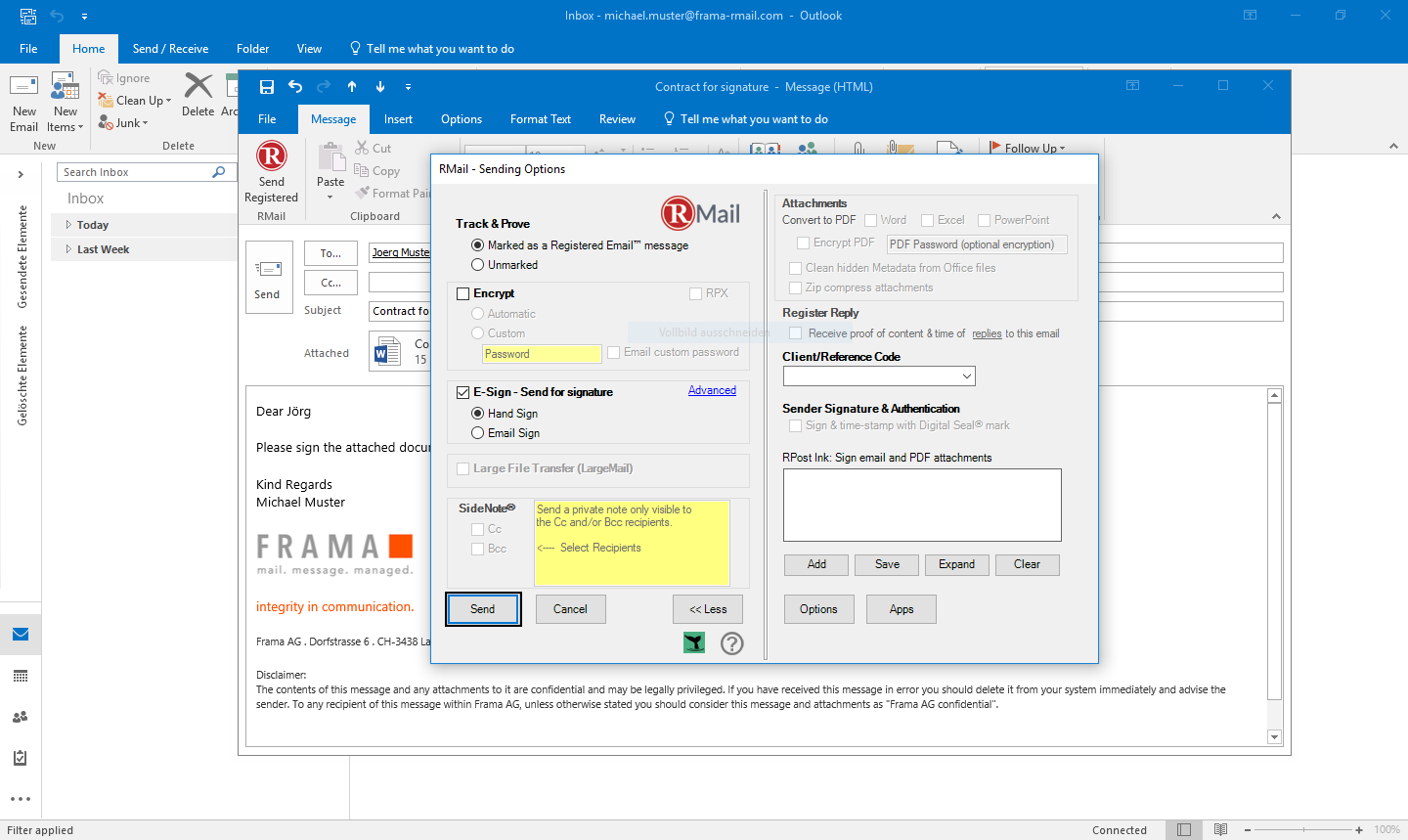Viewport: 1408px width, 840px height.
Task: Click the Ignore conversation icon
Action: pos(106,77)
